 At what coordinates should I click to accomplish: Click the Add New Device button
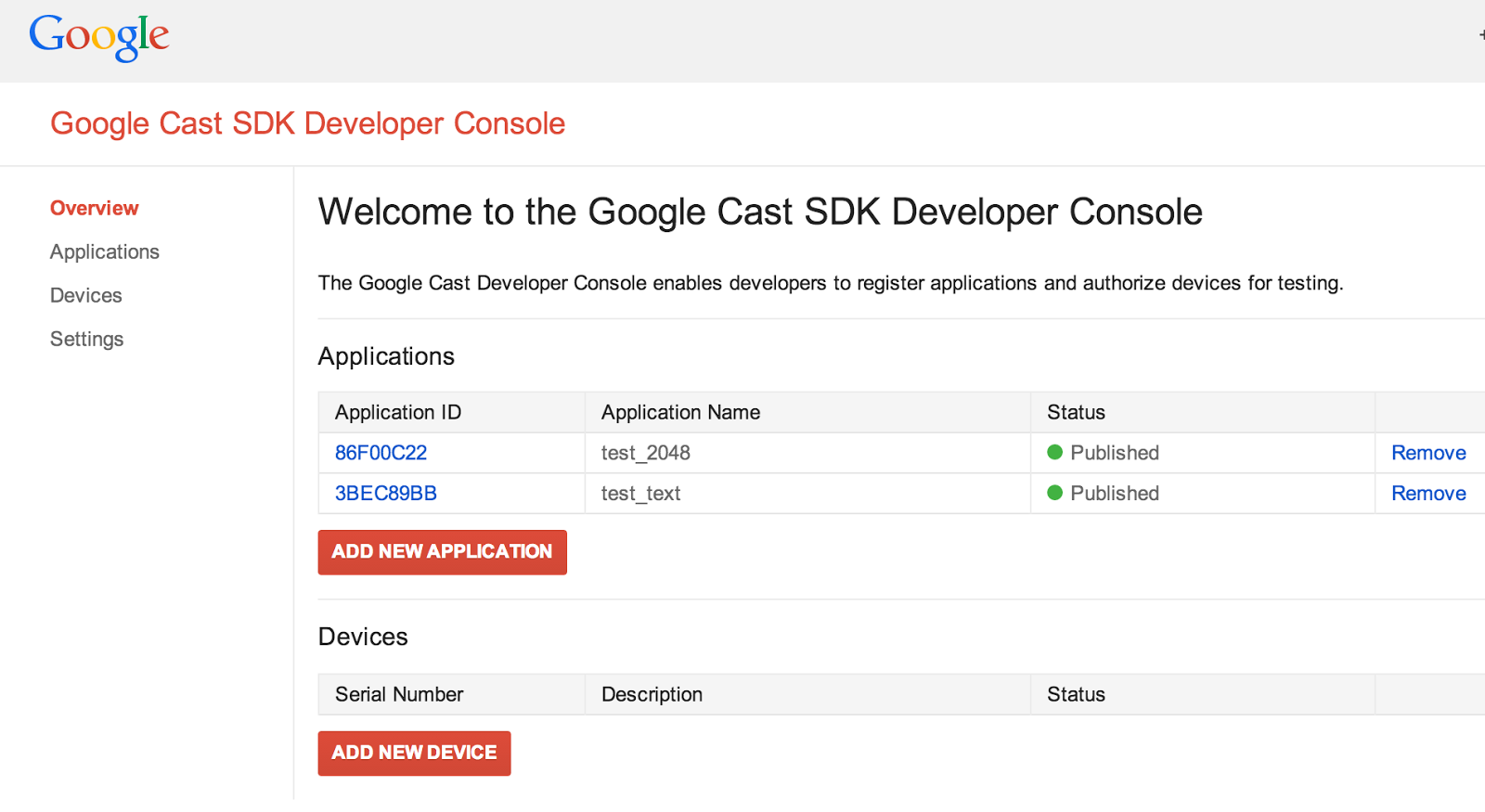click(415, 754)
